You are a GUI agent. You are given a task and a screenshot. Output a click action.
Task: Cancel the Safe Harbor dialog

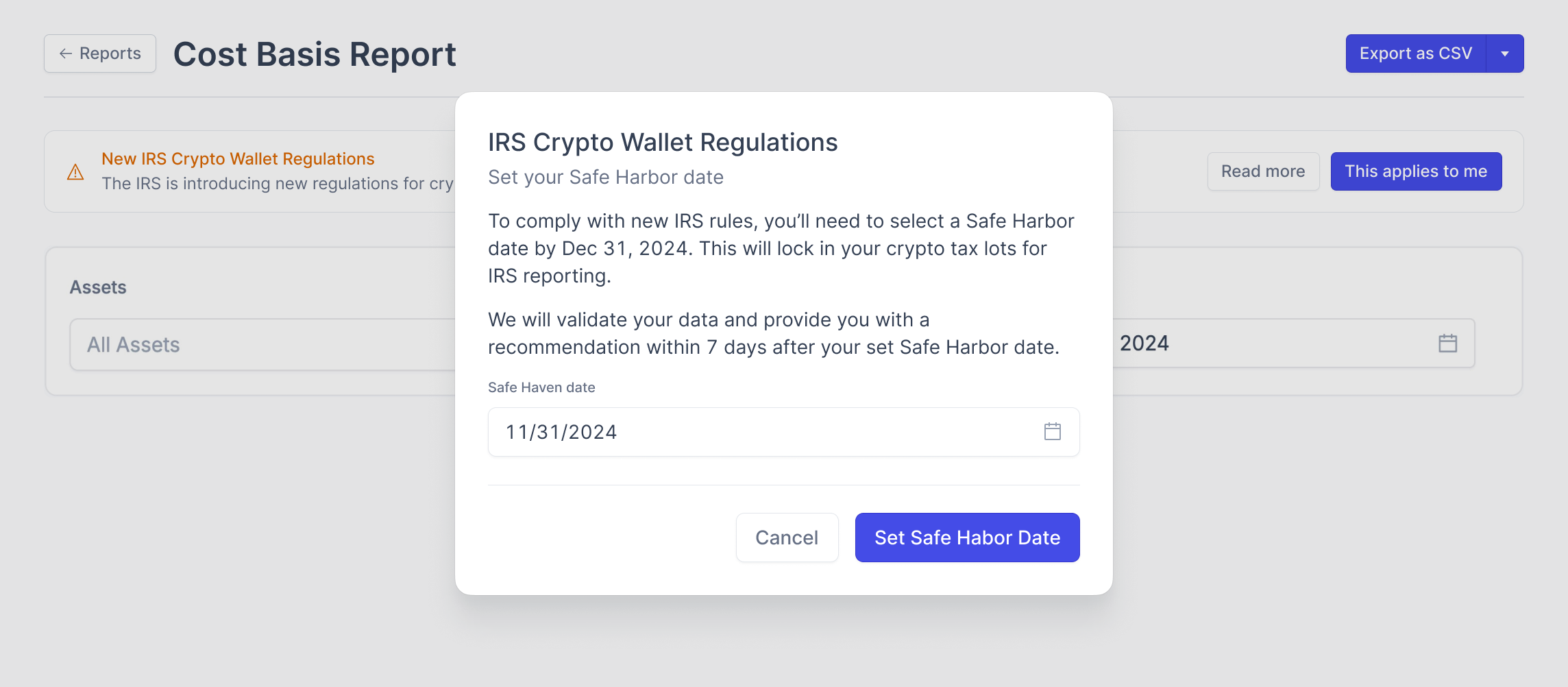click(787, 538)
